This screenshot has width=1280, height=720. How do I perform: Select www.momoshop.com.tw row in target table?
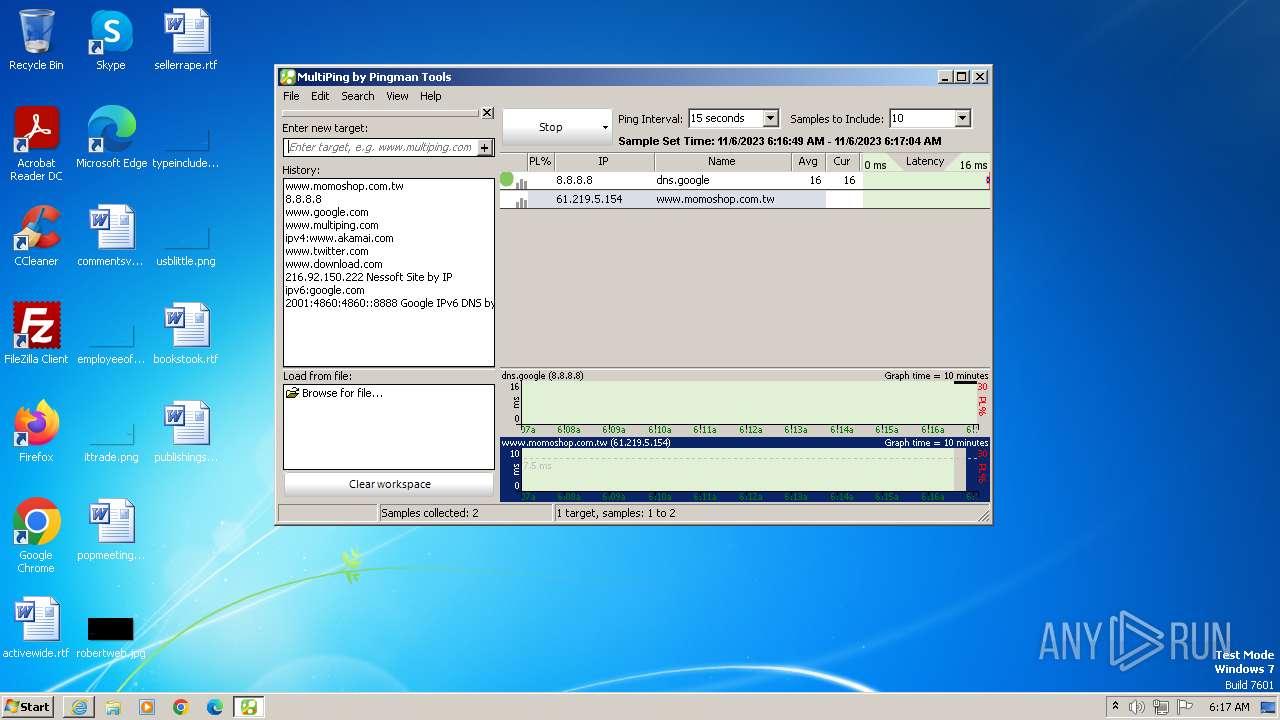[x=745, y=199]
